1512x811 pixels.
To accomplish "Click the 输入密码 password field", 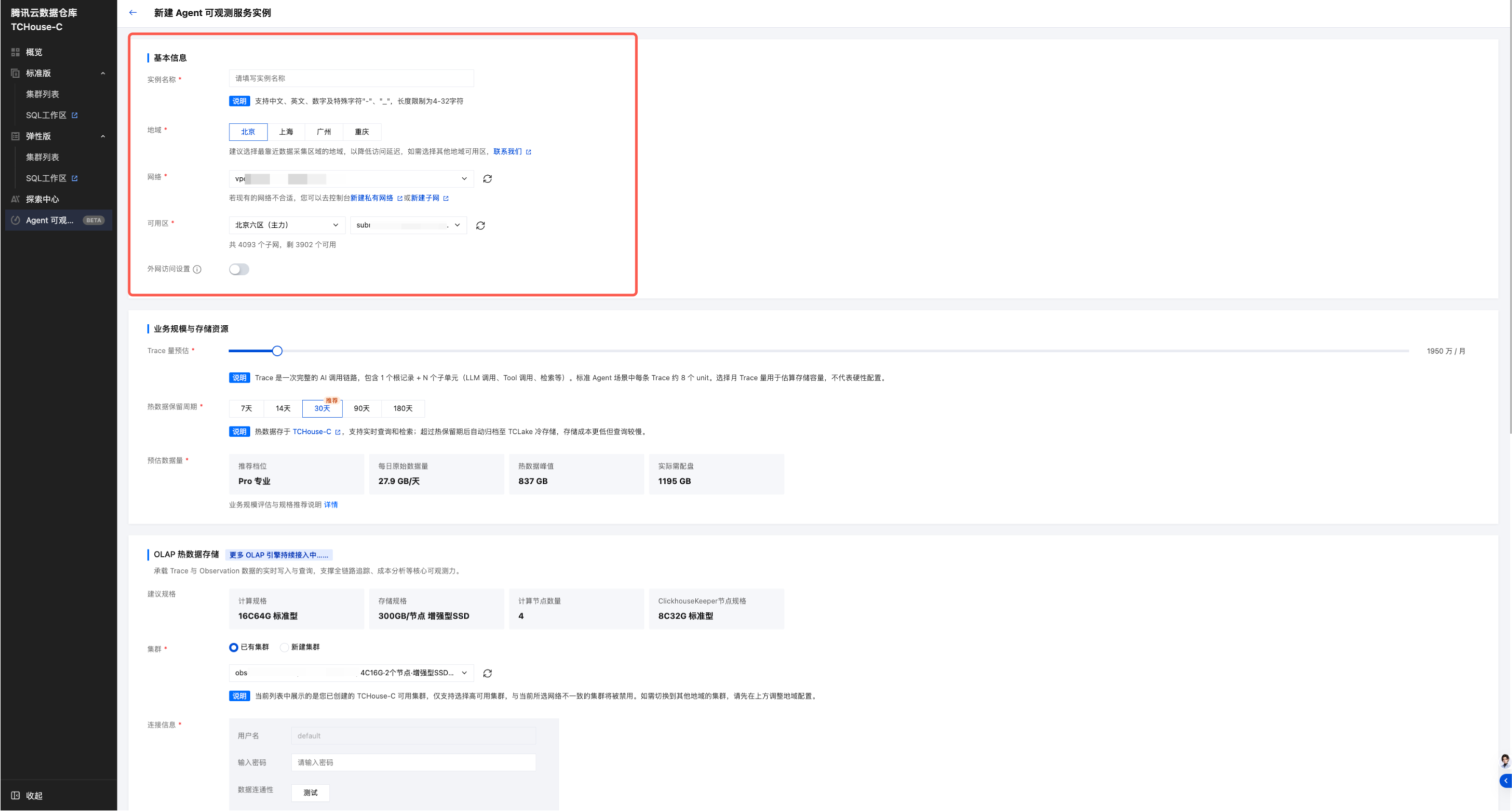I will [413, 762].
